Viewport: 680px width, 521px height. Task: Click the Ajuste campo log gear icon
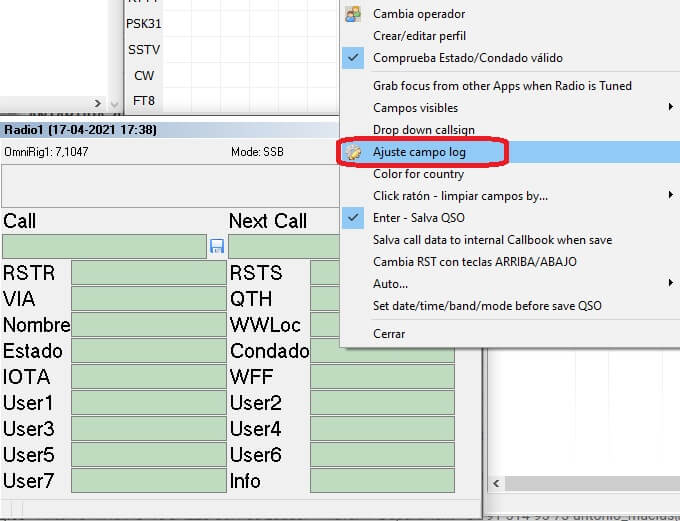(x=353, y=152)
